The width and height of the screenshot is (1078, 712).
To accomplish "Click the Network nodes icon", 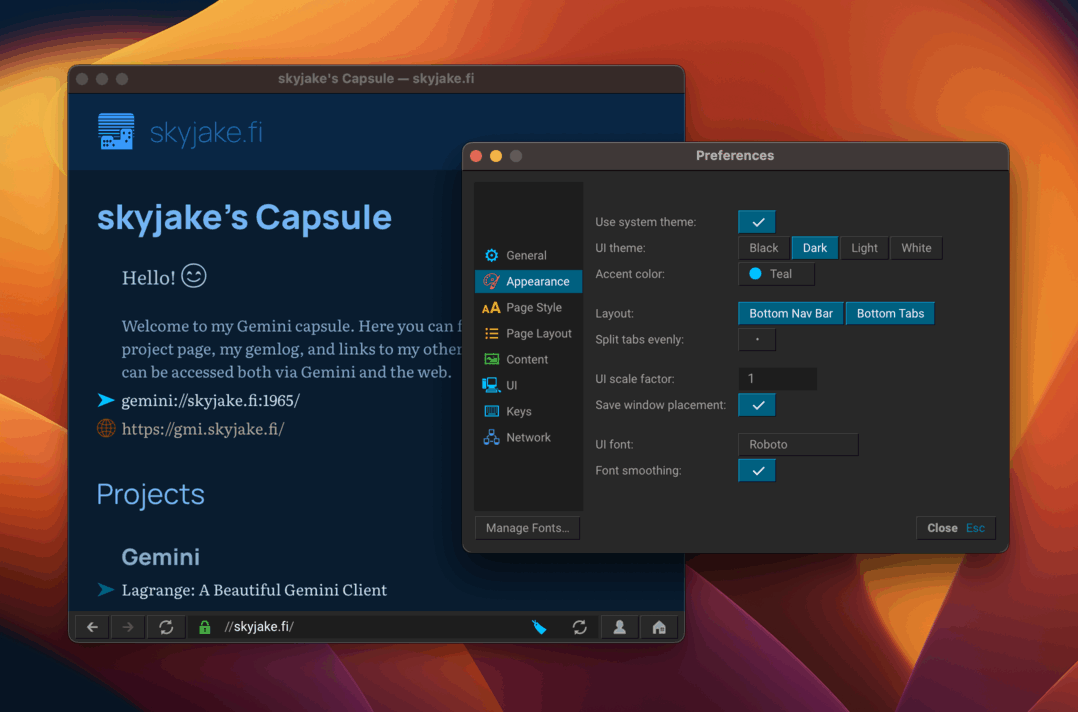I will pyautogui.click(x=491, y=438).
